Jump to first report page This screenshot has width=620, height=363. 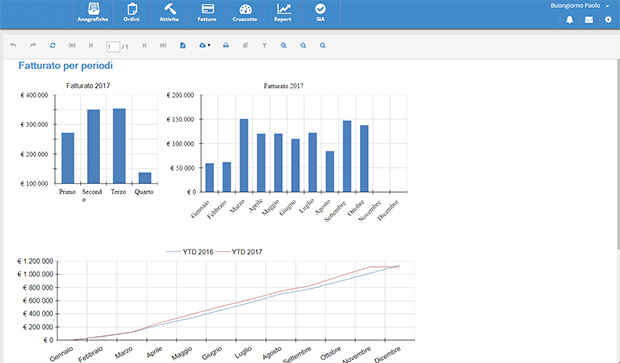(x=72, y=45)
